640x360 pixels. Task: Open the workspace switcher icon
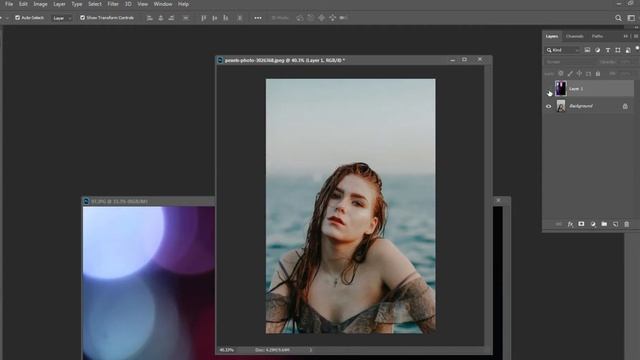(631, 18)
